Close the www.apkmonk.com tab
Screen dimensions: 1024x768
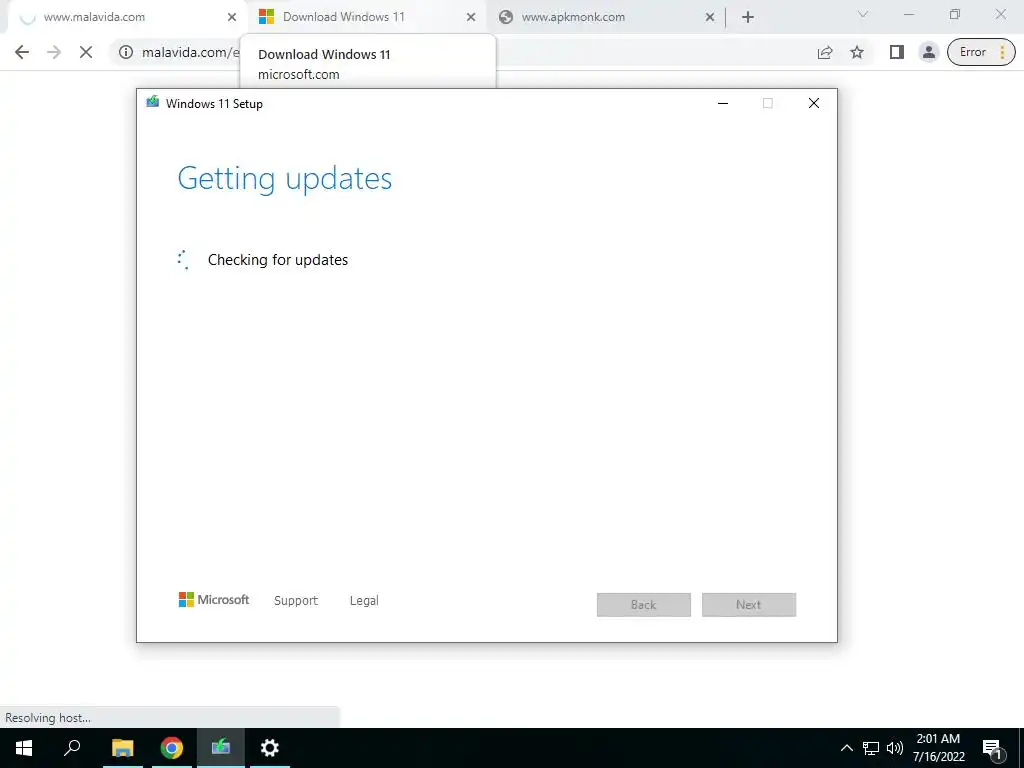coord(709,17)
